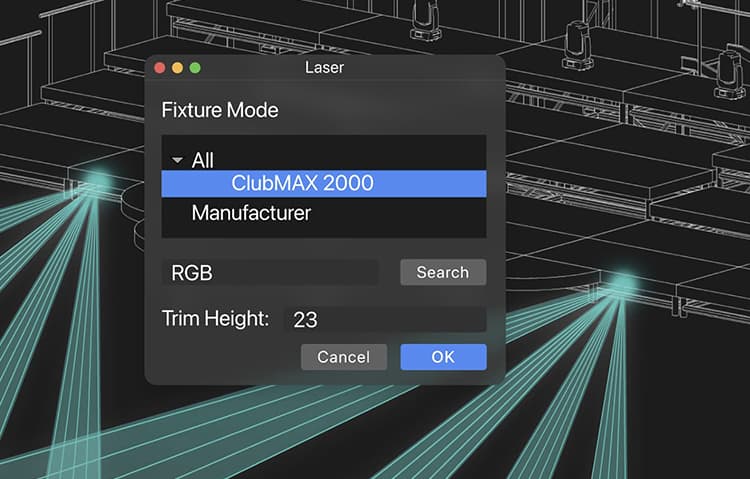Click the Fixture Mode heading
Image resolution: width=750 pixels, height=479 pixels.
pyautogui.click(x=220, y=111)
